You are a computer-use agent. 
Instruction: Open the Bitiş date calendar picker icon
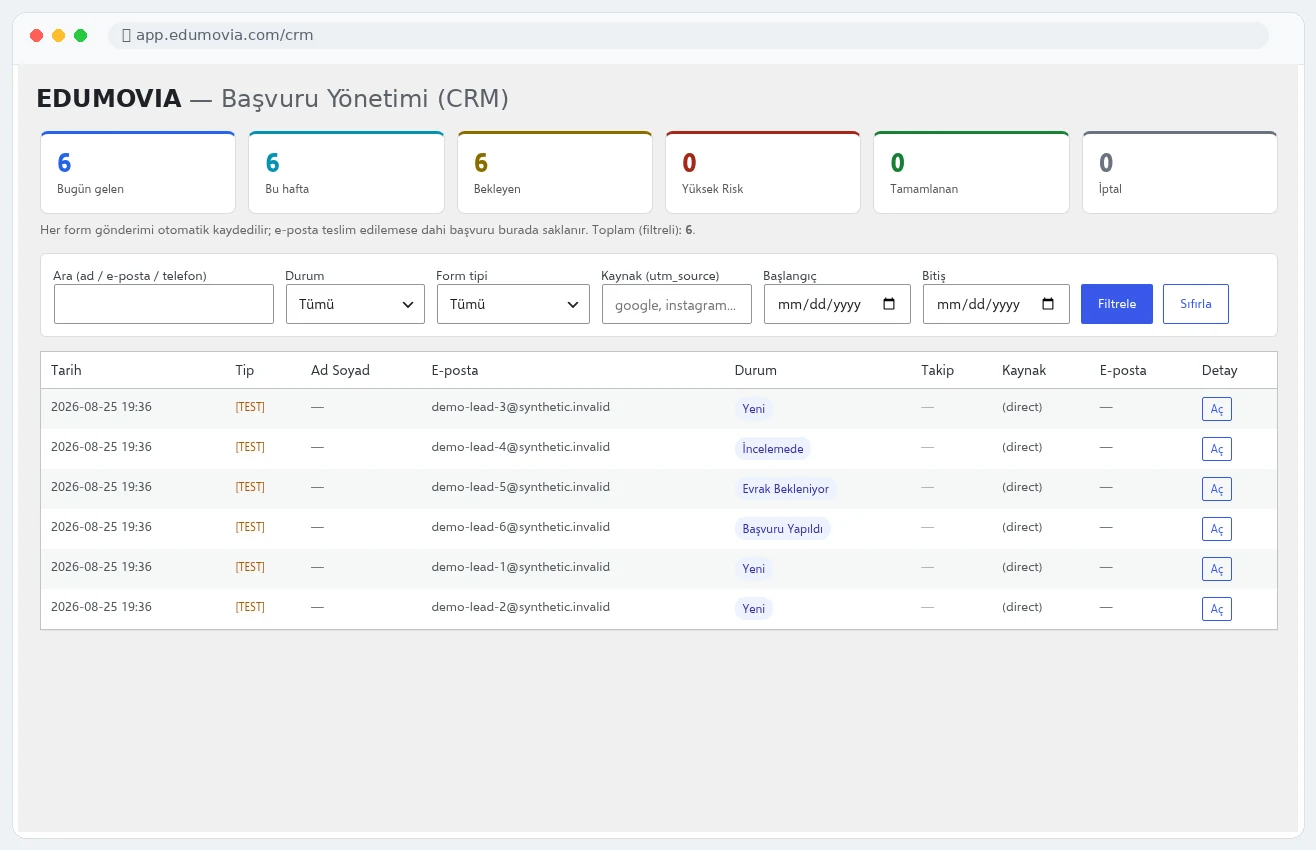[1048, 304]
